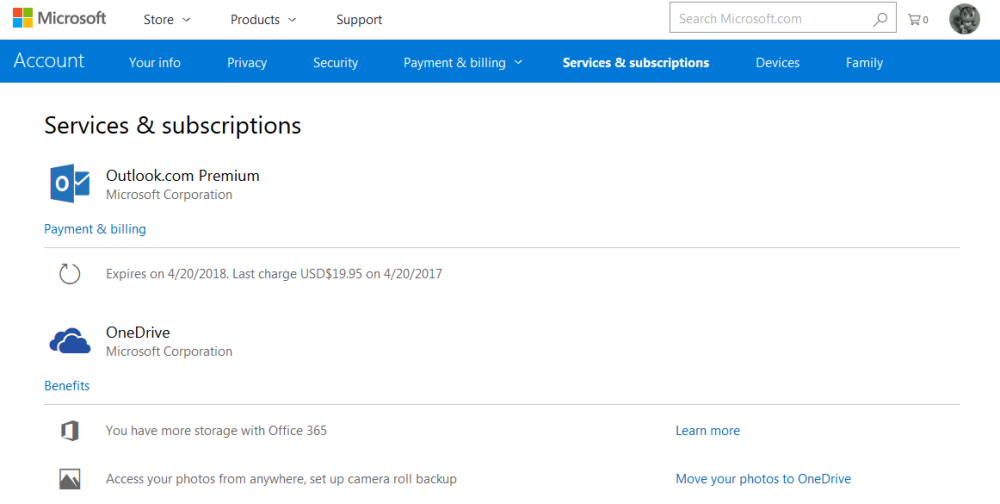
Task: Expand the Products dropdown
Action: (263, 20)
